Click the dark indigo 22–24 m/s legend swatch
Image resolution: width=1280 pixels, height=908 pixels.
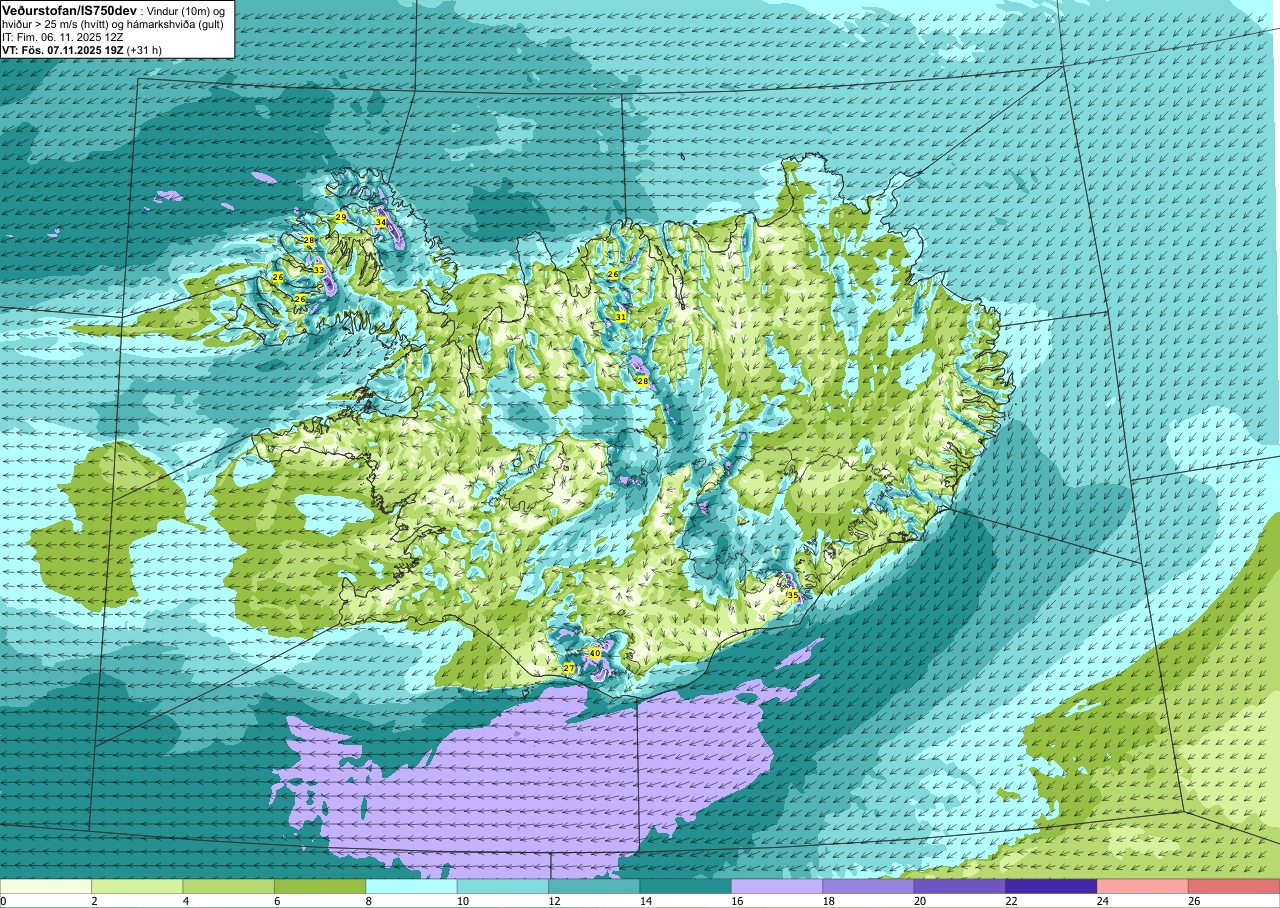(x=1051, y=886)
